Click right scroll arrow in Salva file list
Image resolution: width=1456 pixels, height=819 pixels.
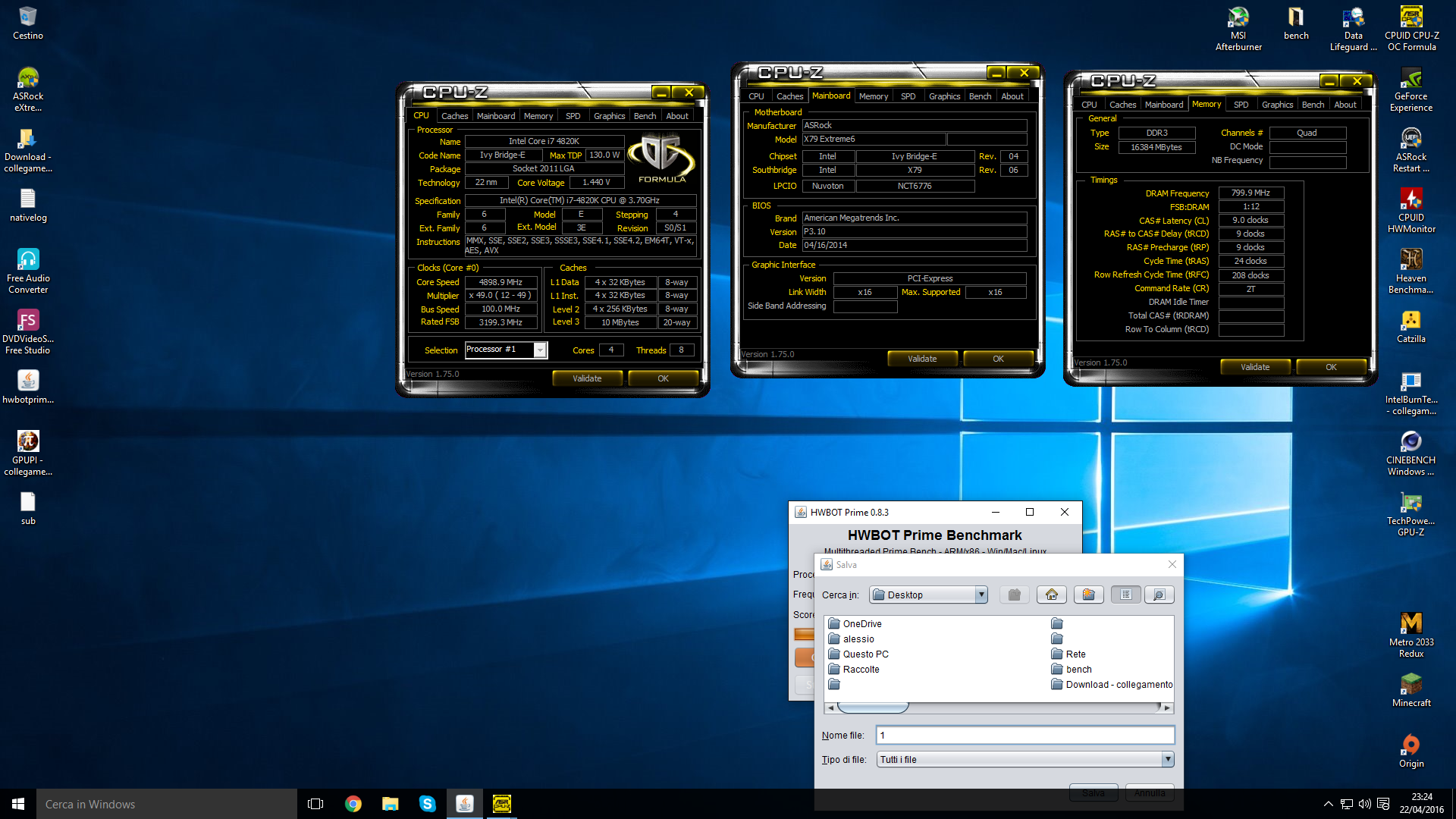1167,708
